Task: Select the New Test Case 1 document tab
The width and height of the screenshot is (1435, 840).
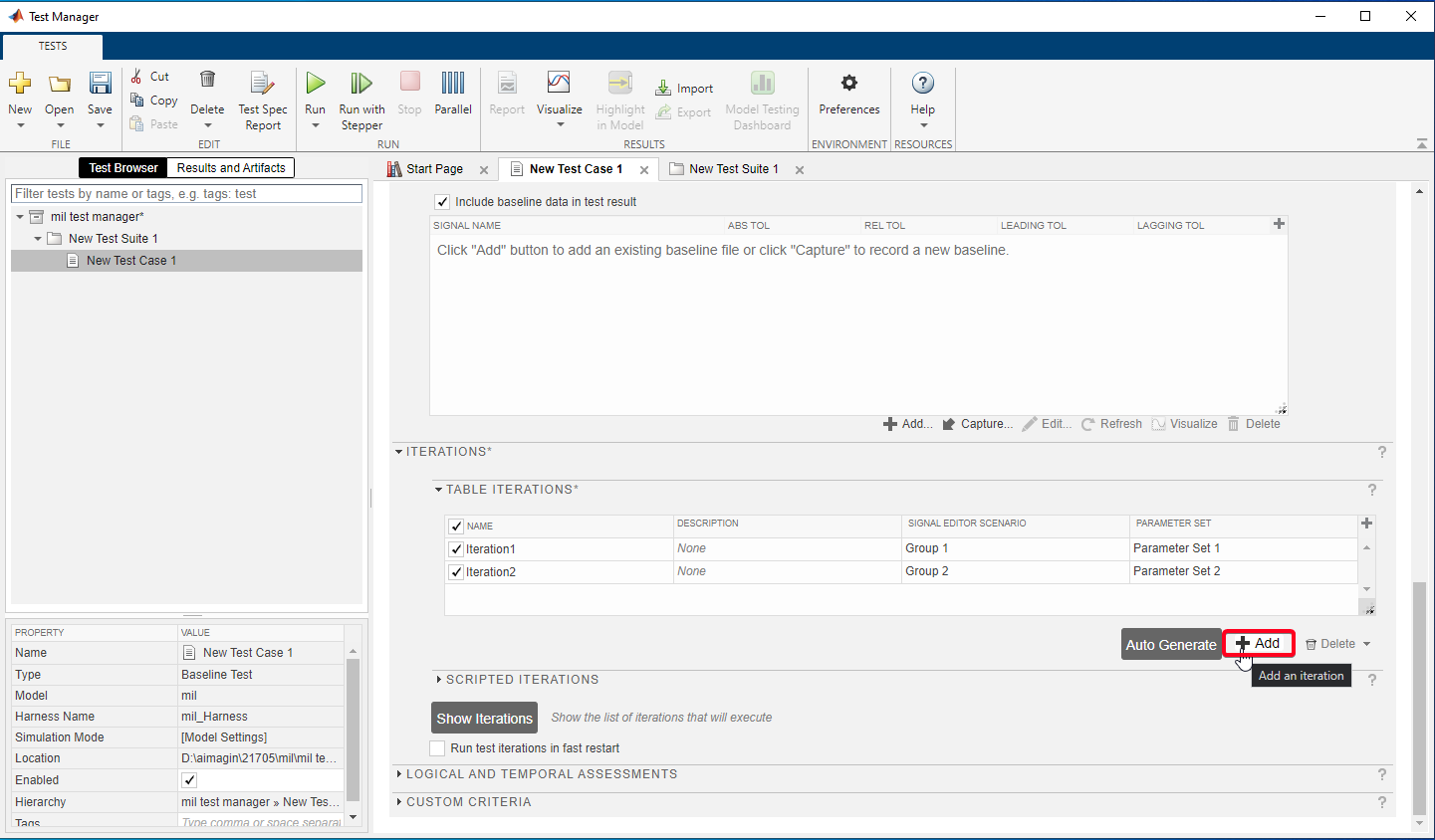Action: coord(576,169)
